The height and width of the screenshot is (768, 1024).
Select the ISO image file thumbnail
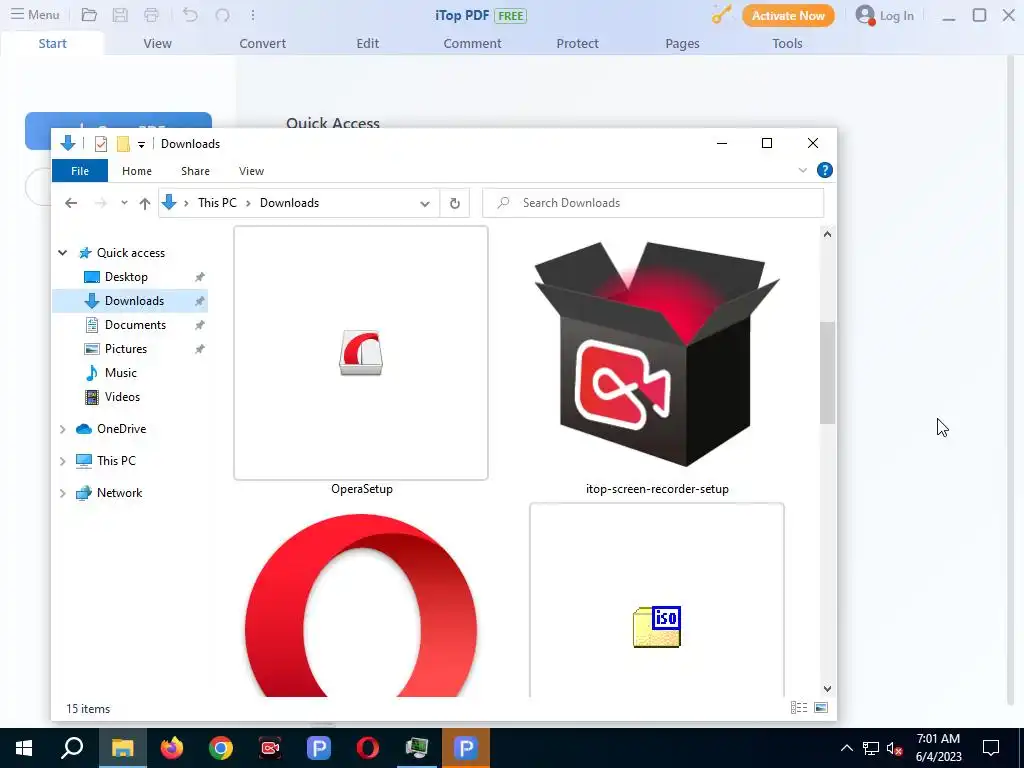[x=657, y=601]
